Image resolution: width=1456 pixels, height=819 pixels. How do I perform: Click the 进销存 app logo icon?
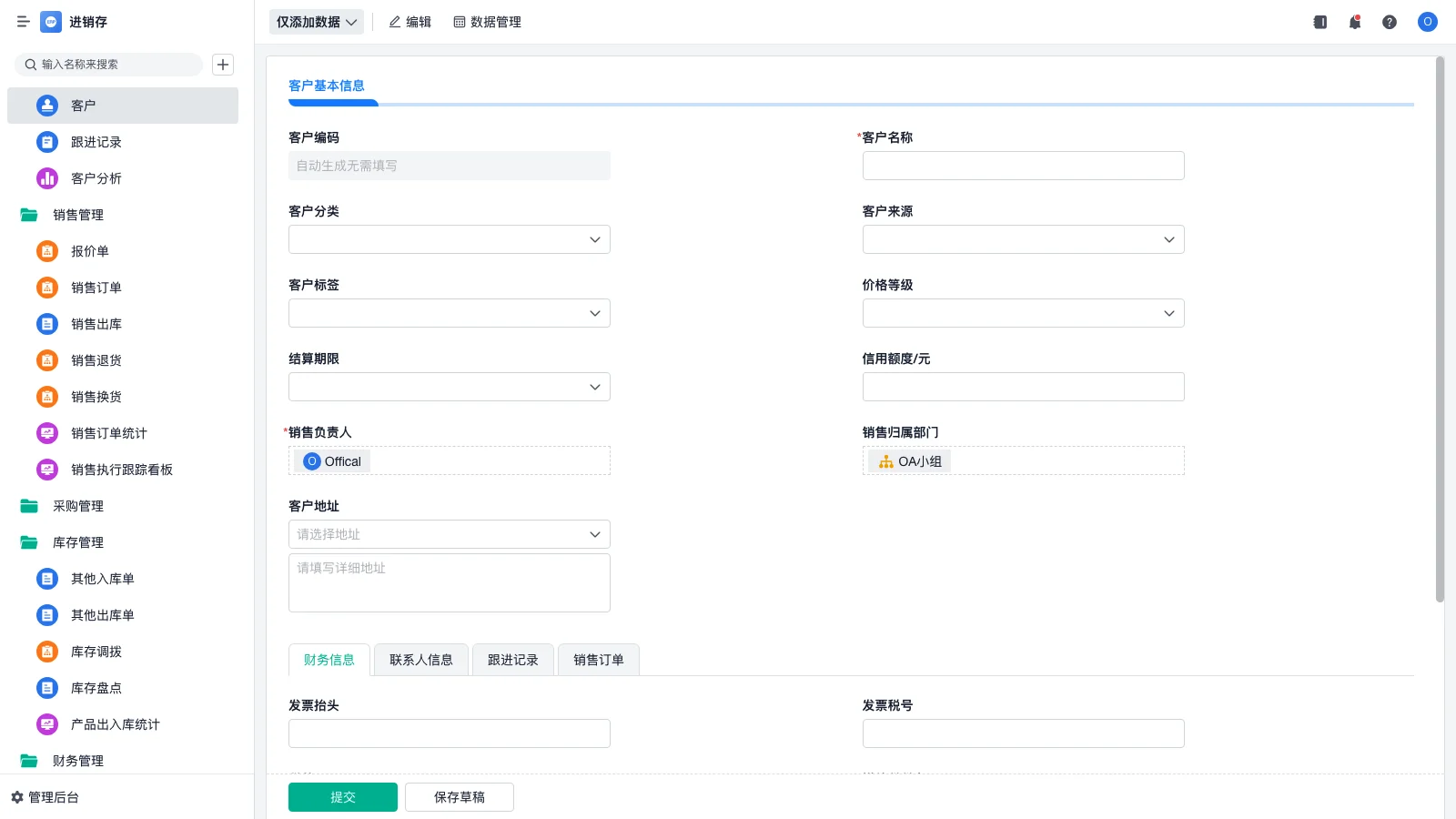(51, 22)
